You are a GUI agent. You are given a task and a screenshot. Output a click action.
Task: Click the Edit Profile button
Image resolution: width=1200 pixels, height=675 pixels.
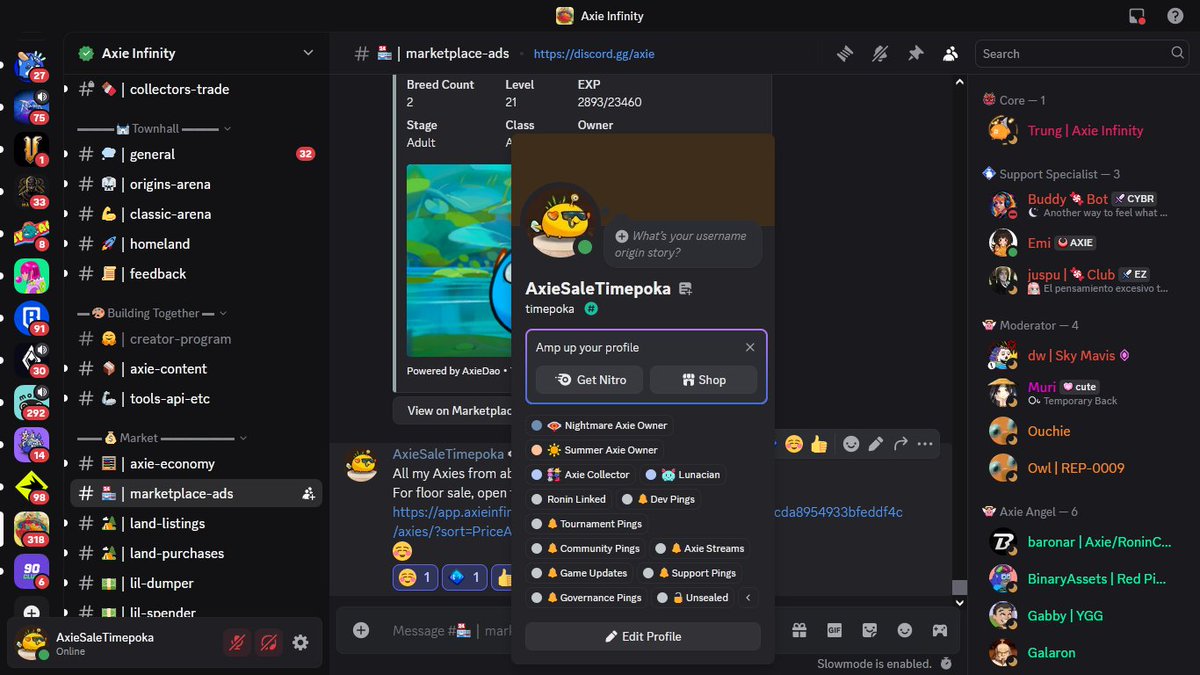[x=643, y=636]
